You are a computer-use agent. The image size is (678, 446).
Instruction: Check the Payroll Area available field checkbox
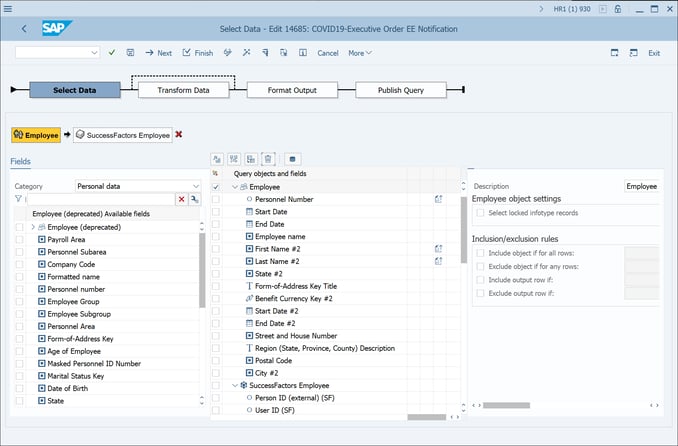19,239
